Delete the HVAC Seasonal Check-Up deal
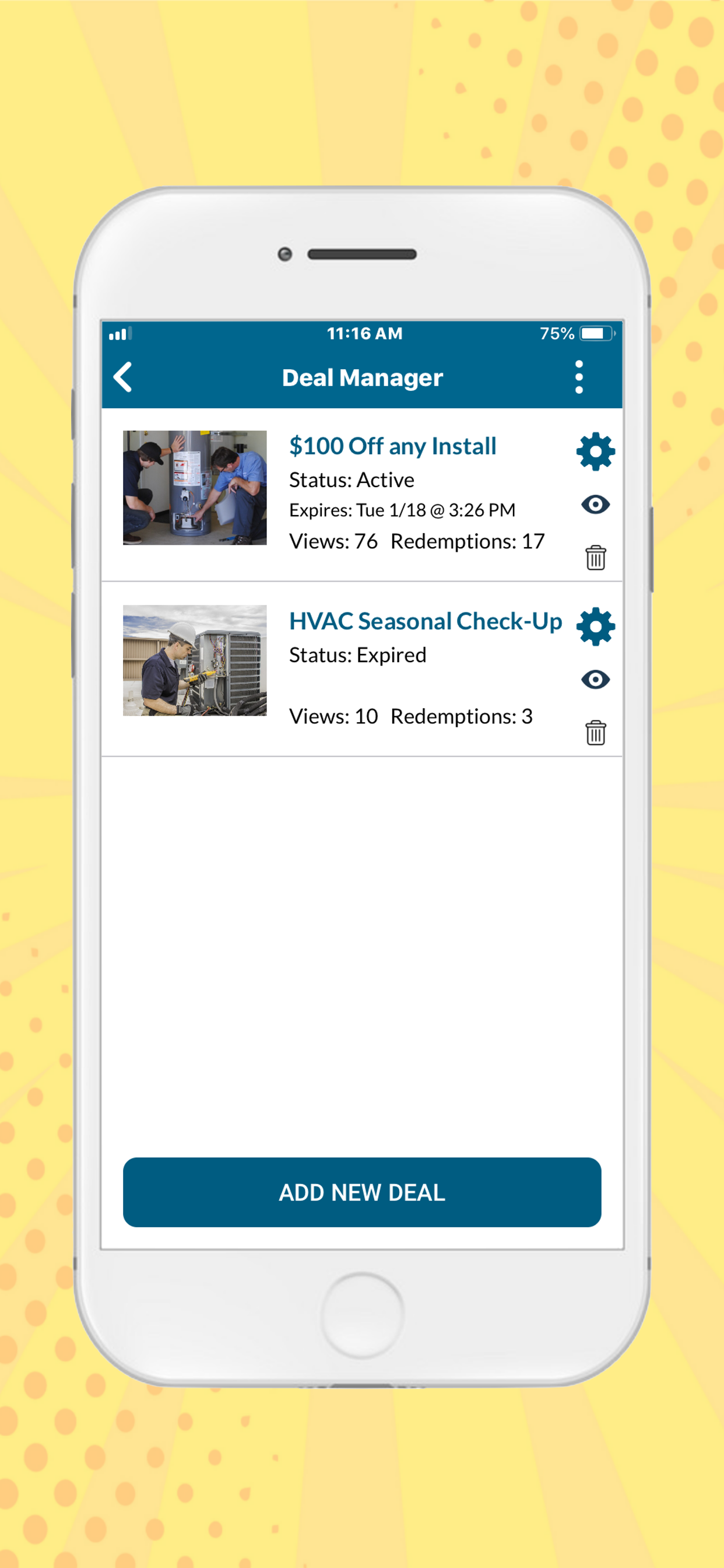 pyautogui.click(x=596, y=732)
